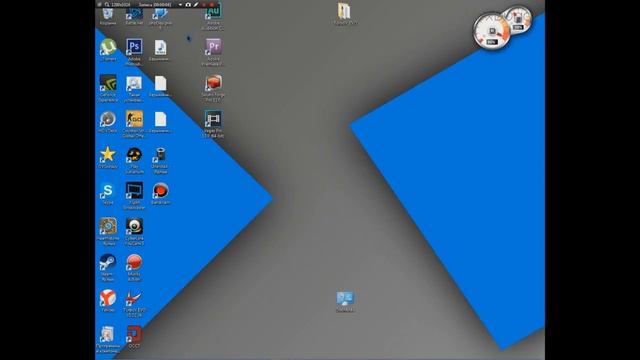This screenshot has width=640, height=360.
Task: Select the Mirillis Action red ball shortcut
Action: pyautogui.click(x=134, y=262)
